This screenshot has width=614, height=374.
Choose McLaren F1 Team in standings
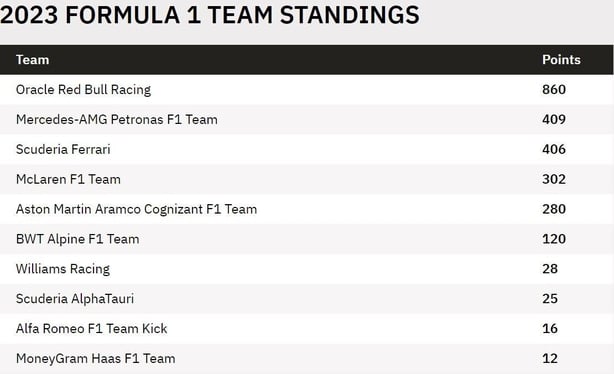68,179
